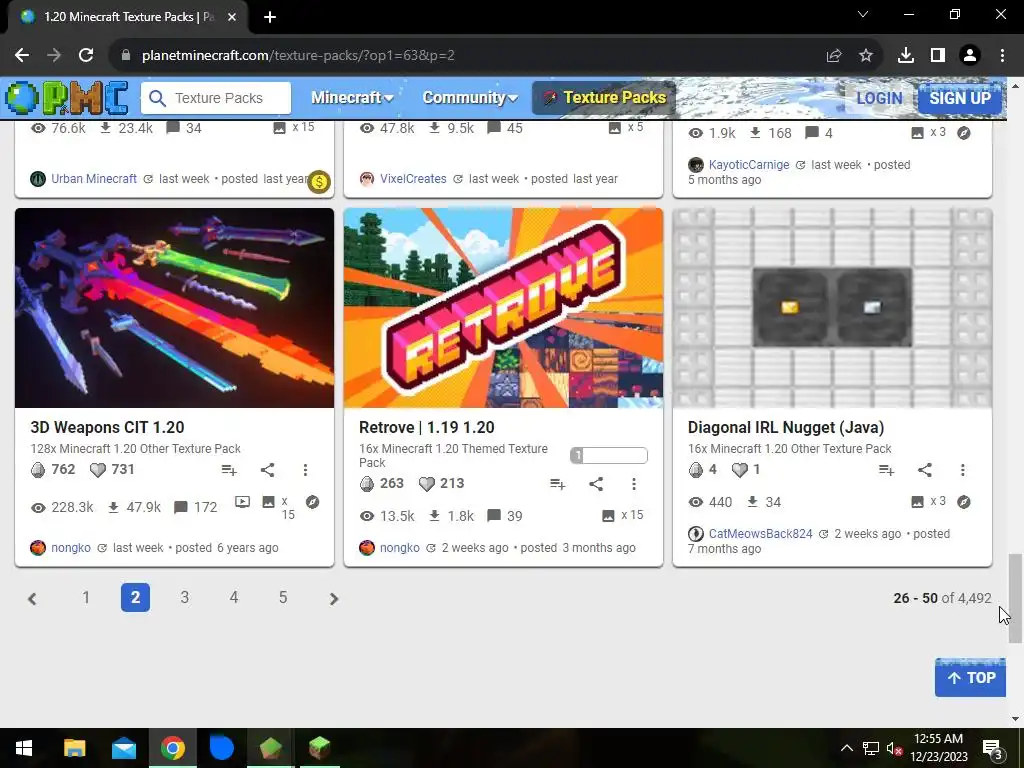This screenshot has height=768, width=1024.
Task: Toggle Chrome side panel
Action: [938, 56]
